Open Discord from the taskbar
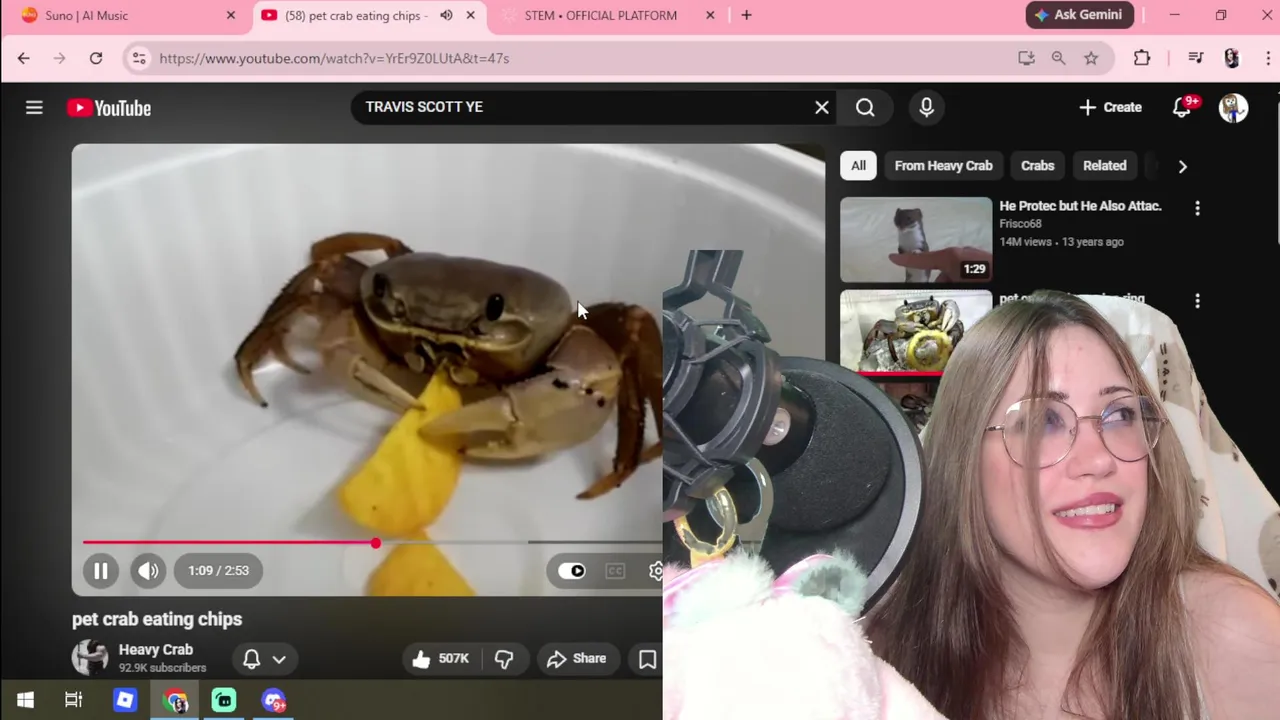1280x720 pixels. point(274,701)
